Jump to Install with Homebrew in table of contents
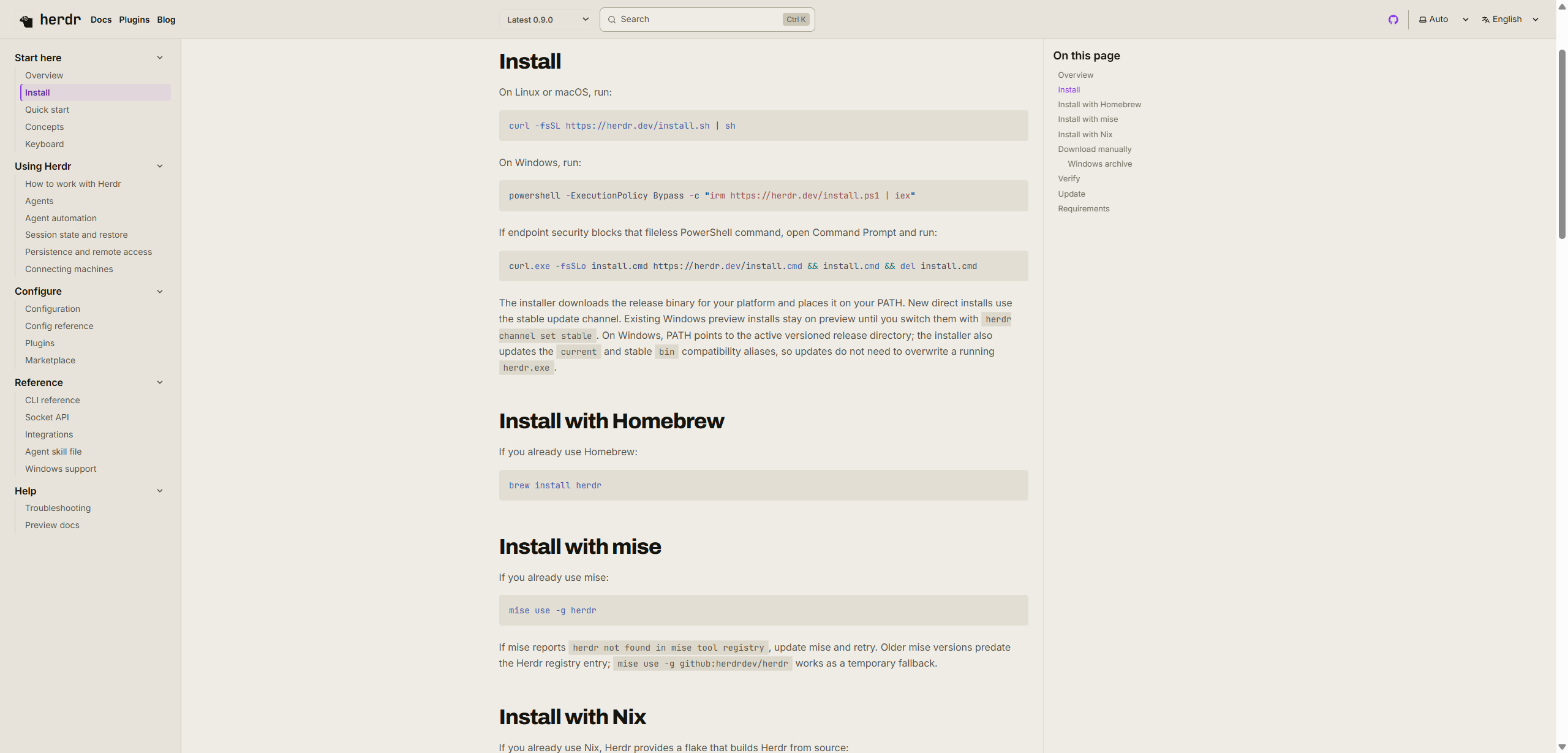The height and width of the screenshot is (753, 1568). (x=1099, y=104)
